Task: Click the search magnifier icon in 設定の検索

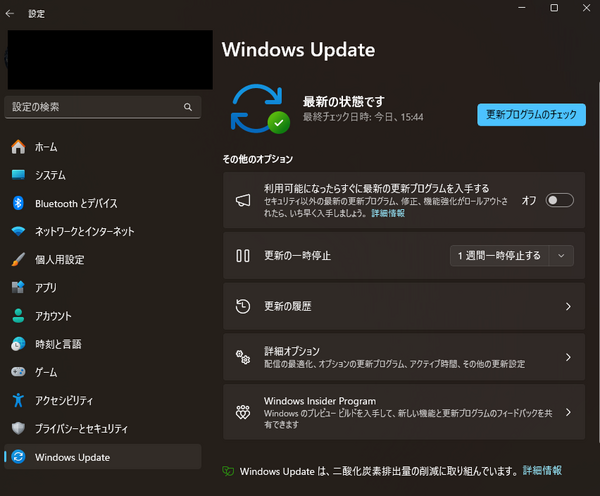Action: pyautogui.click(x=188, y=107)
